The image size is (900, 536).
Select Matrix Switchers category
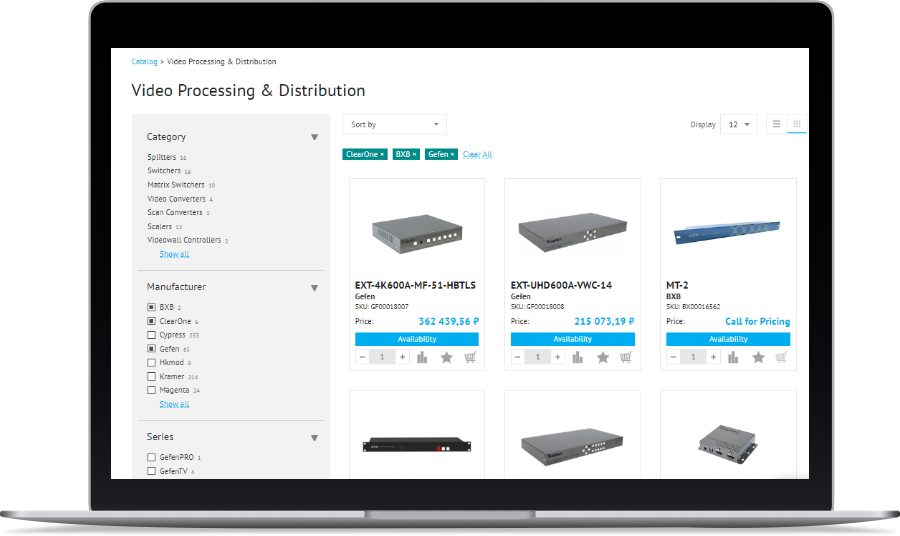click(x=176, y=185)
